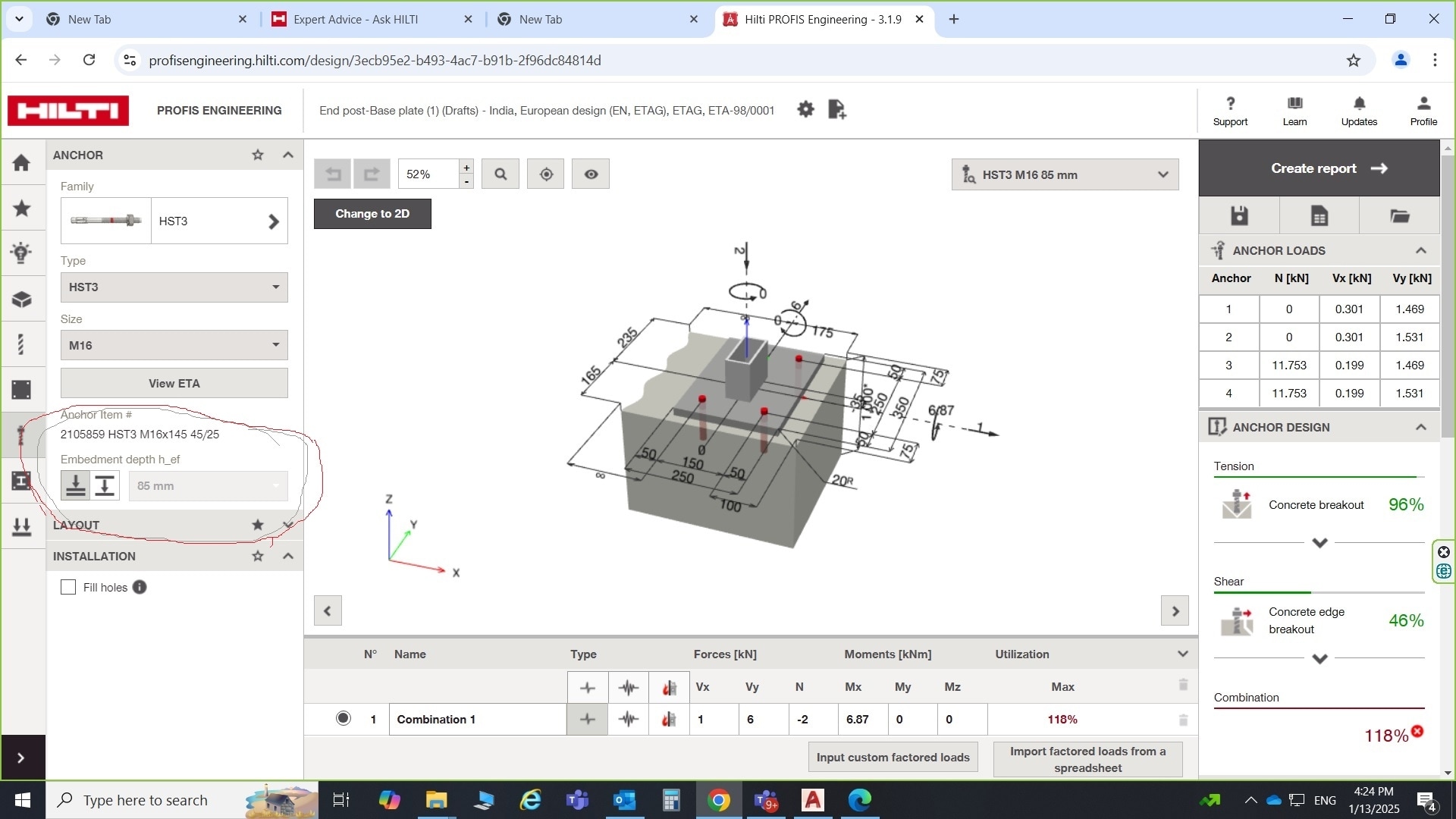
Task: Toggle model visibility with the eye icon
Action: (591, 174)
